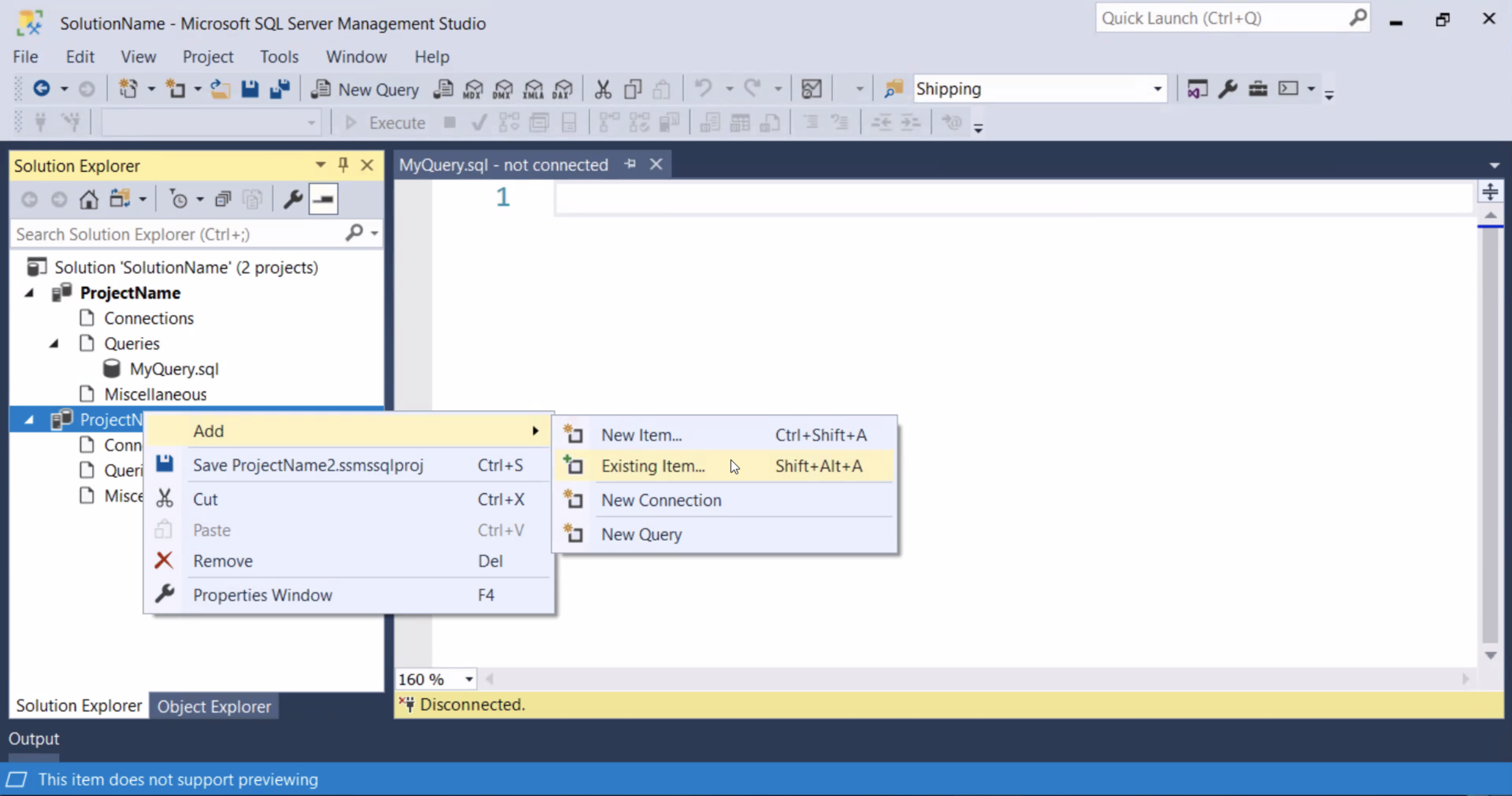1512x796 pixels.
Task: Open the File menu
Action: point(25,57)
